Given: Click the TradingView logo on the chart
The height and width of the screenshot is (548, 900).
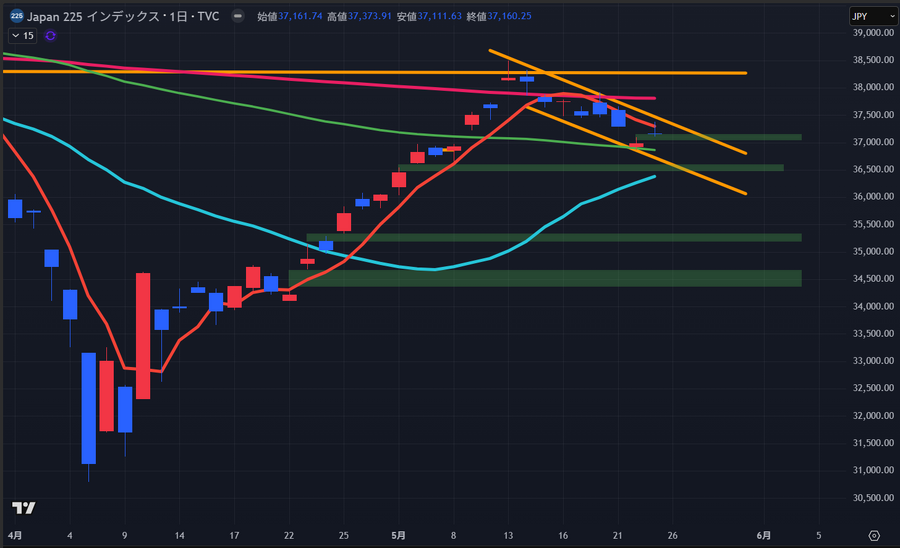Looking at the screenshot, I should [24, 507].
